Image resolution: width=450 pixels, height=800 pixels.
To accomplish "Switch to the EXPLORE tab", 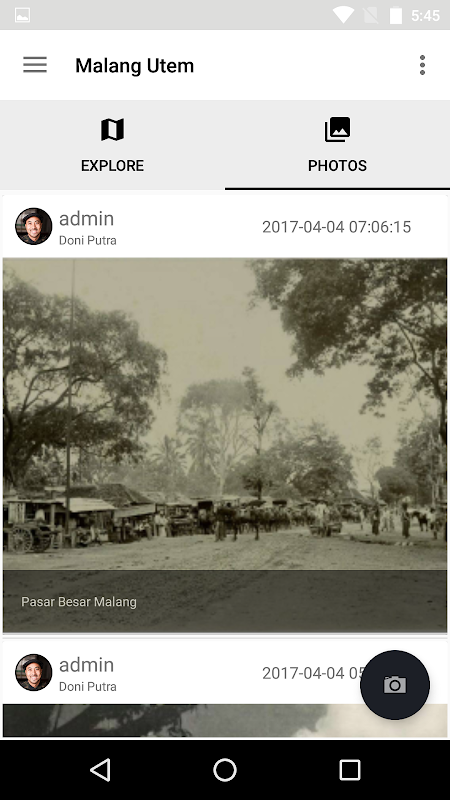I will pyautogui.click(x=112, y=145).
